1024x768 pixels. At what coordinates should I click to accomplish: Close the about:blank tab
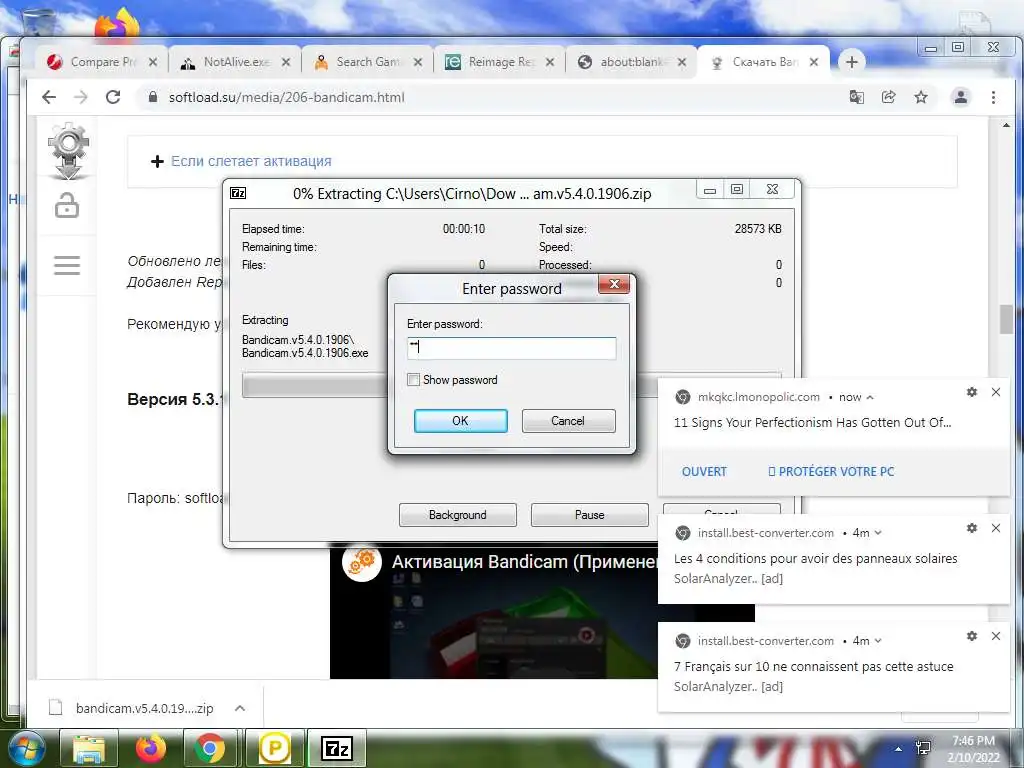point(682,62)
